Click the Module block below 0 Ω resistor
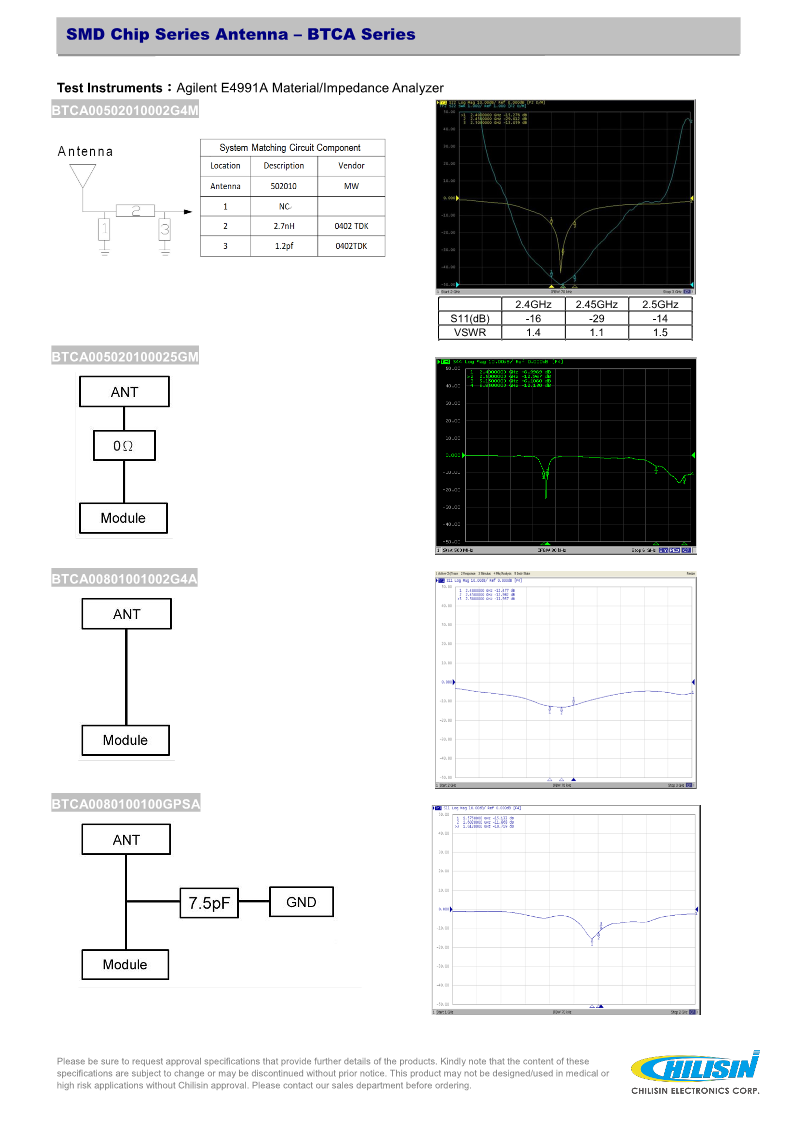This screenshot has height=1123, width=794. pos(123,518)
